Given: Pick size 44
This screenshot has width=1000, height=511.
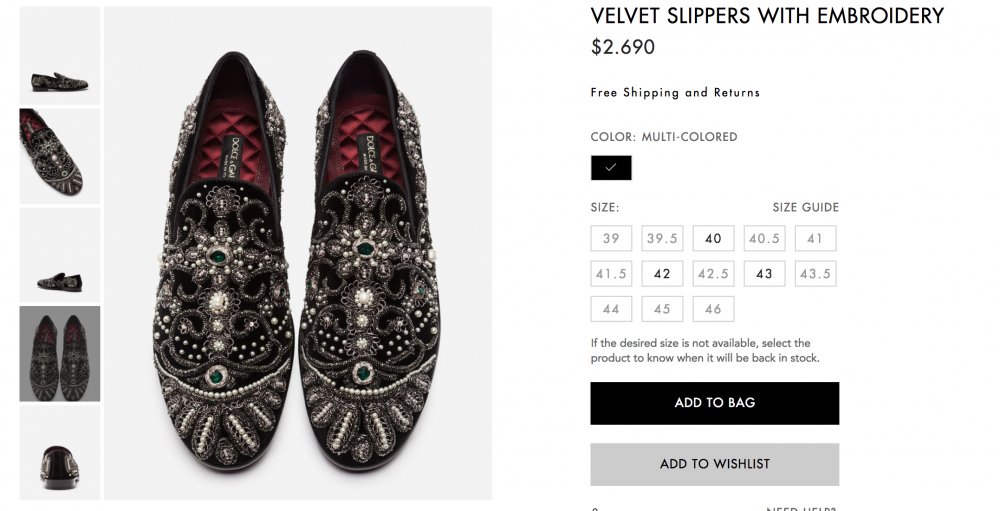Looking at the screenshot, I should point(611,309).
